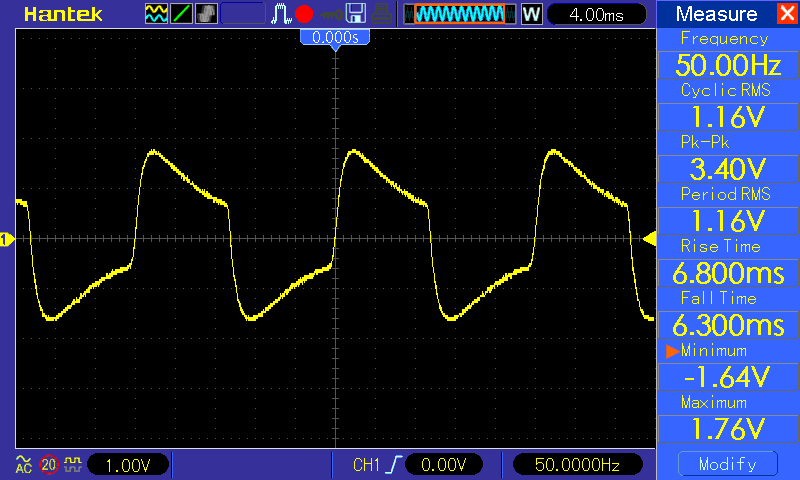Click the trigger level arrow on right edge
This screenshot has height=480, width=800.
tap(649, 239)
